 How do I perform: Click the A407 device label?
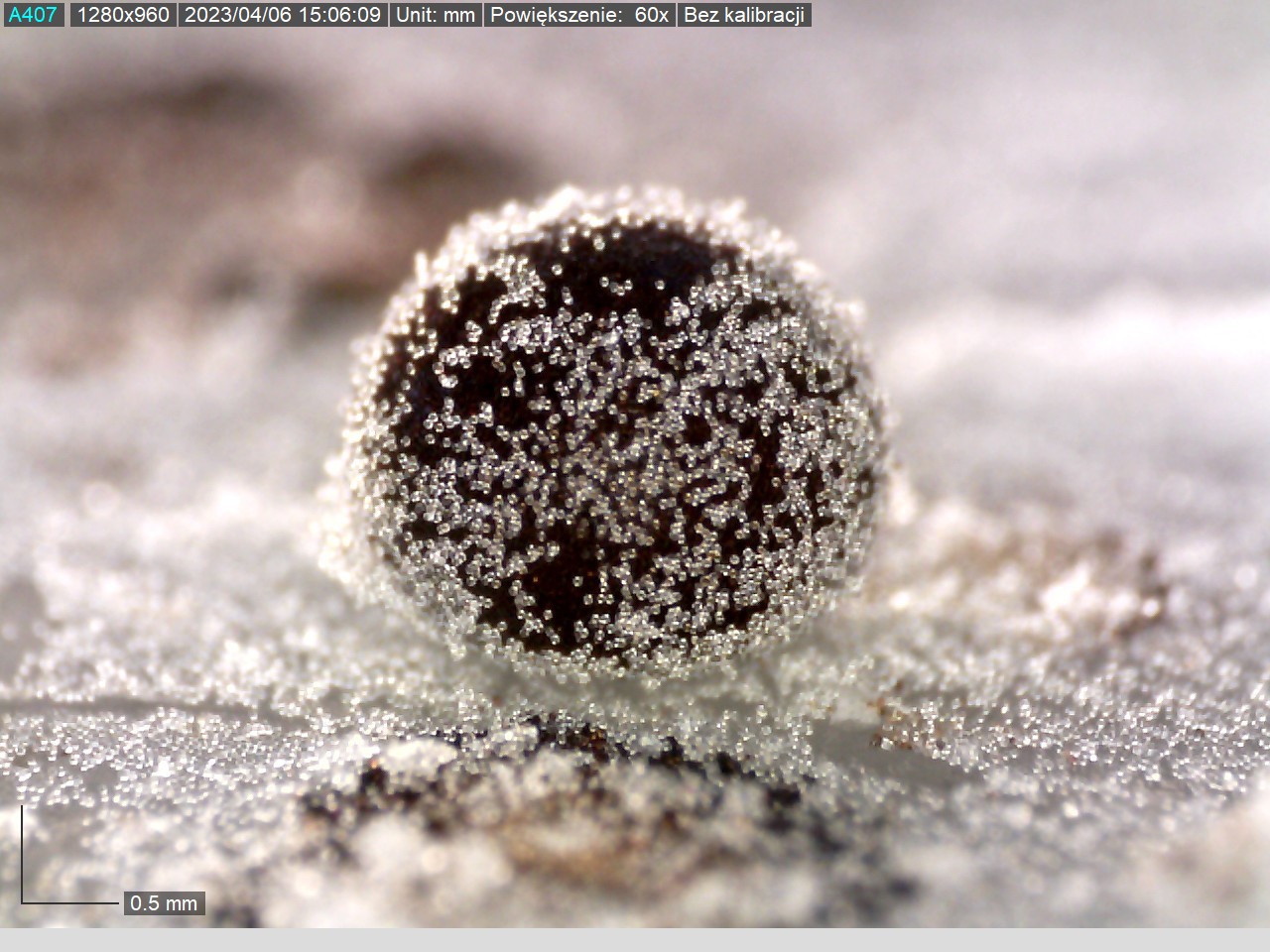(33, 15)
